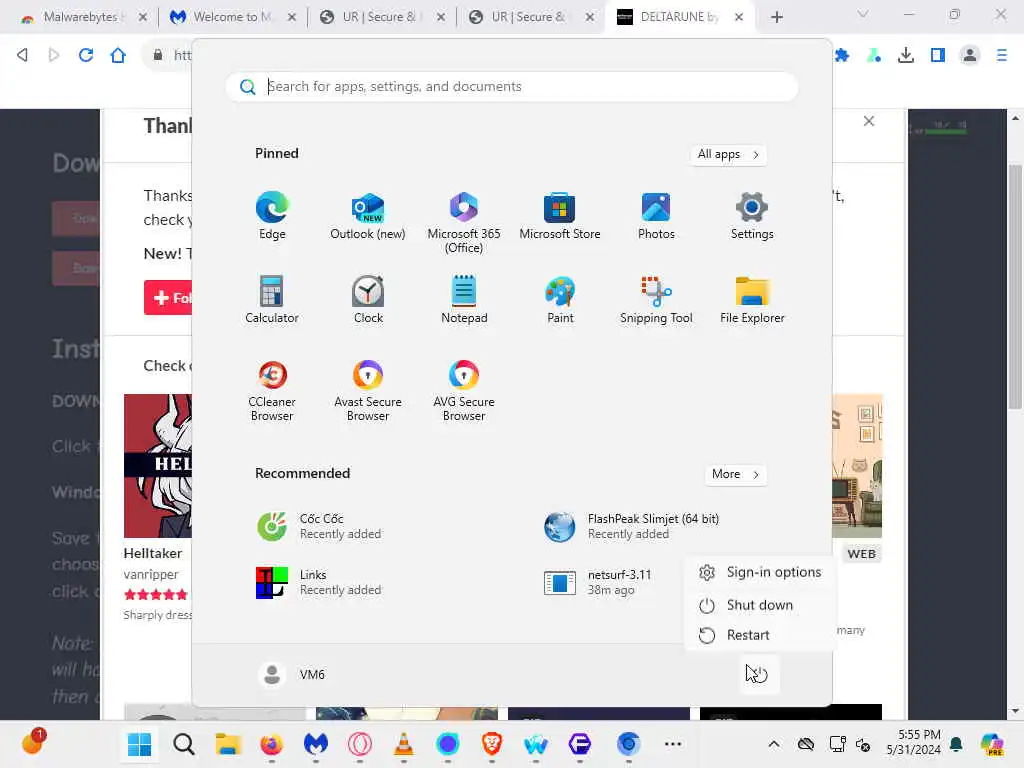Image resolution: width=1024 pixels, height=768 pixels.
Task: Open Microsoft 365 (Office) app
Action: click(x=464, y=223)
